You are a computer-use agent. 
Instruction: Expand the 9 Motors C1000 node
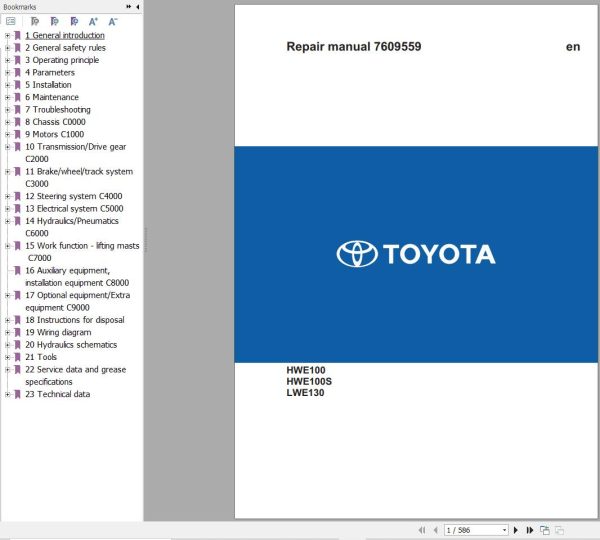7,134
